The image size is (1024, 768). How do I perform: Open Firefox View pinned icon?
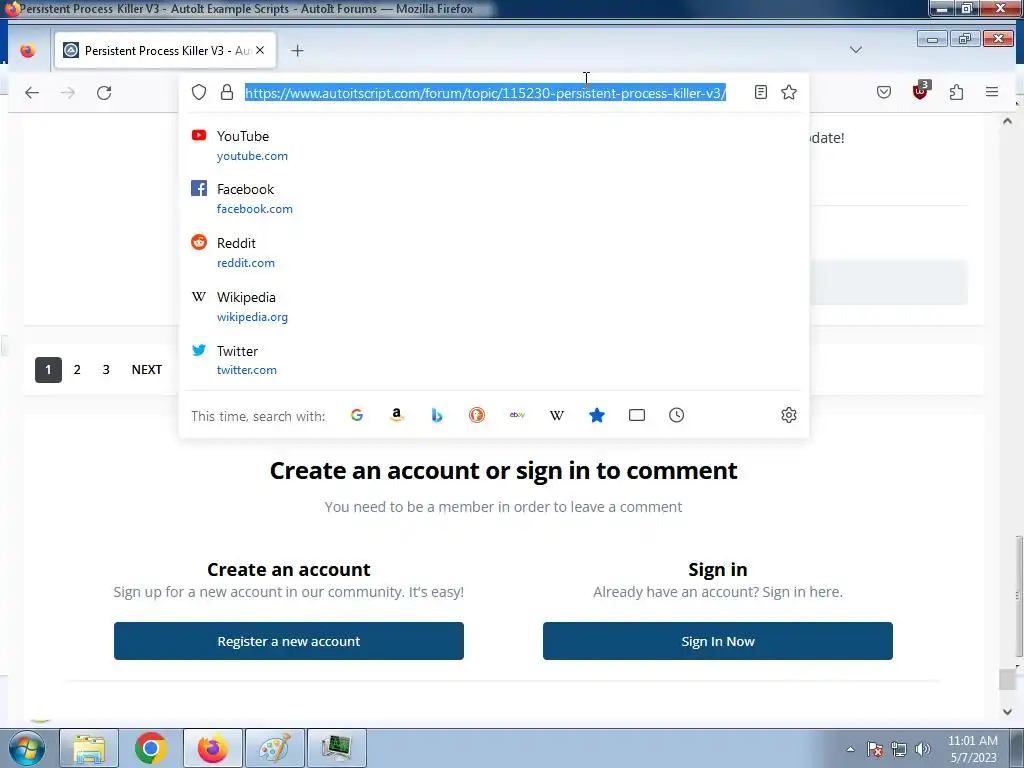(x=27, y=50)
